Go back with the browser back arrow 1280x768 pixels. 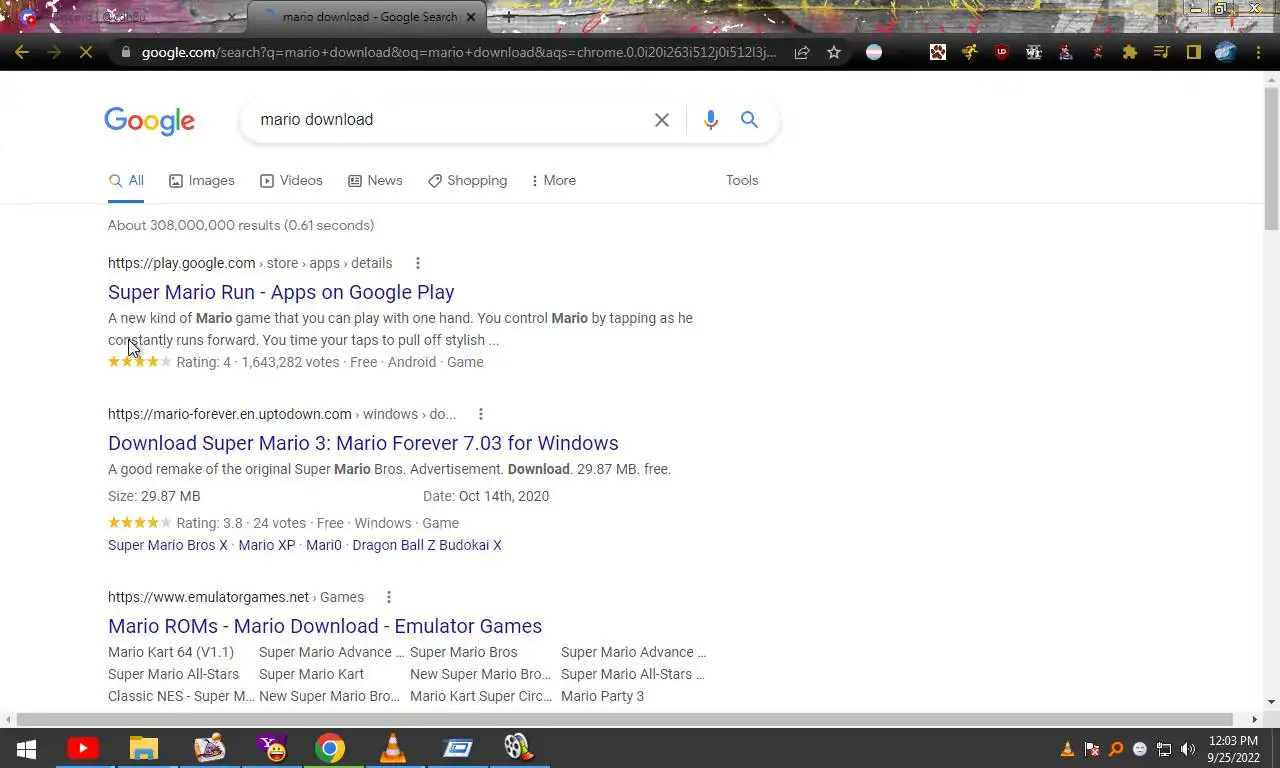22,52
